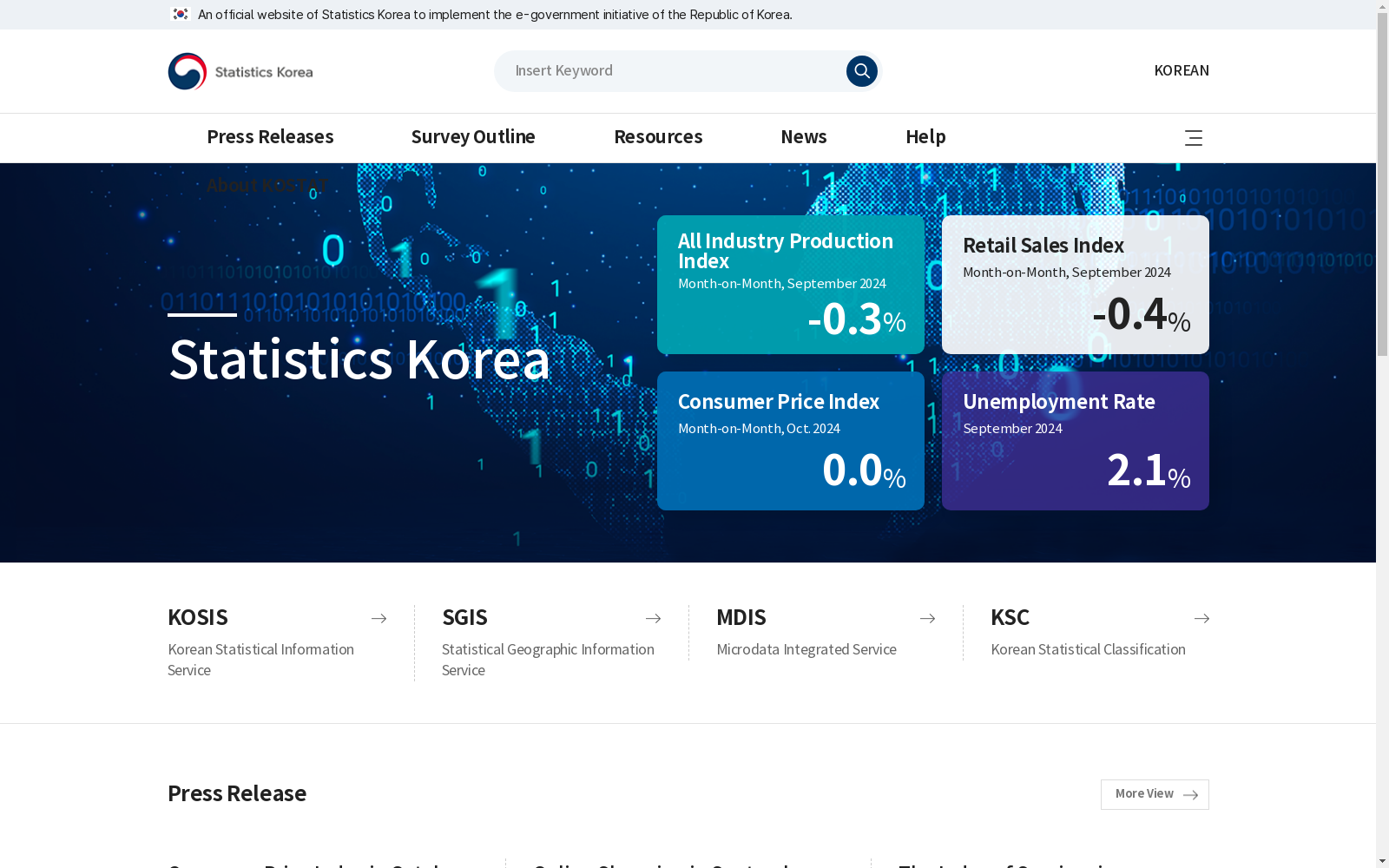
Task: Click the Statistical Geographic Information Service text
Action: pyautogui.click(x=548, y=660)
